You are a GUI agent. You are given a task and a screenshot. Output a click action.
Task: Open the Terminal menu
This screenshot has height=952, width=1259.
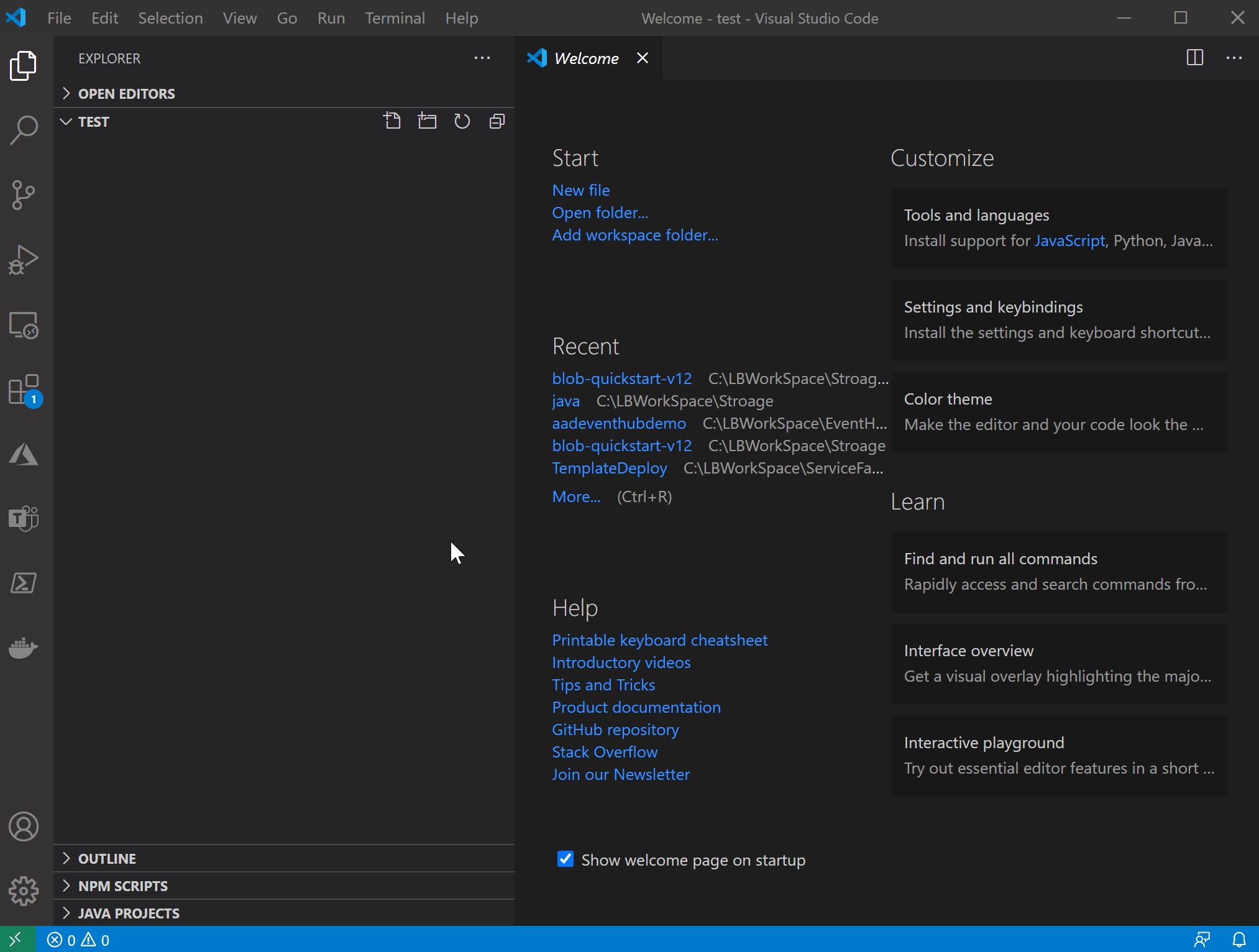[394, 18]
